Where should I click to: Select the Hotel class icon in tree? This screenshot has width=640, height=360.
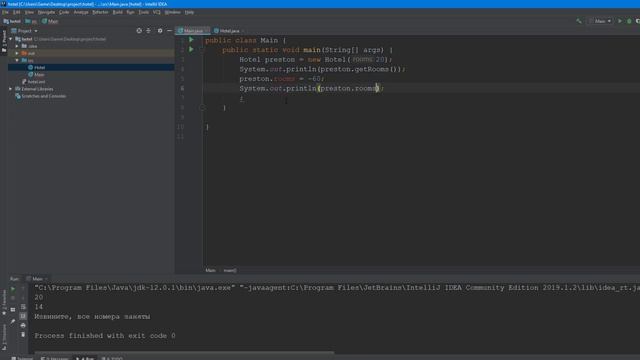(31, 67)
